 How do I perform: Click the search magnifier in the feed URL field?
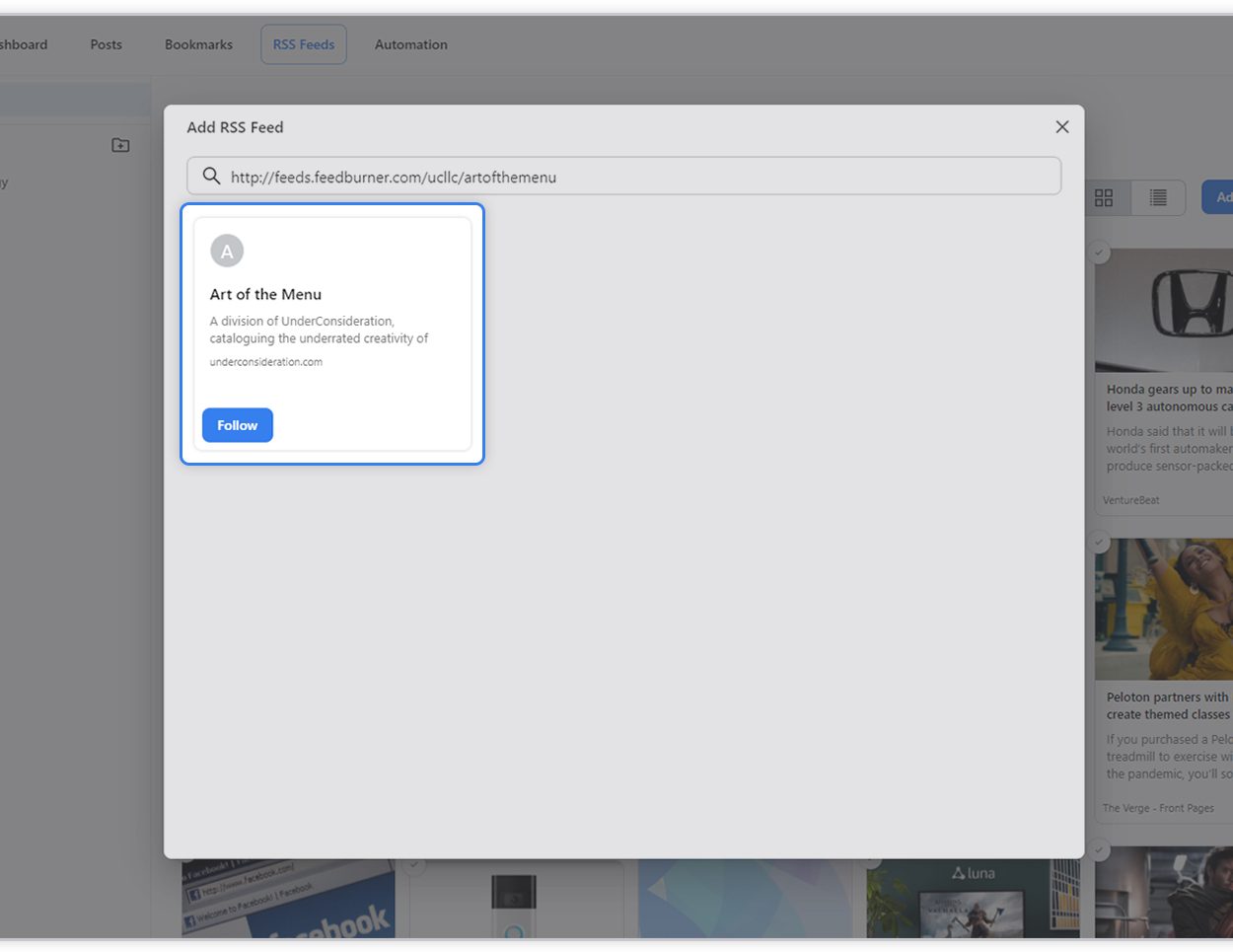tap(211, 176)
